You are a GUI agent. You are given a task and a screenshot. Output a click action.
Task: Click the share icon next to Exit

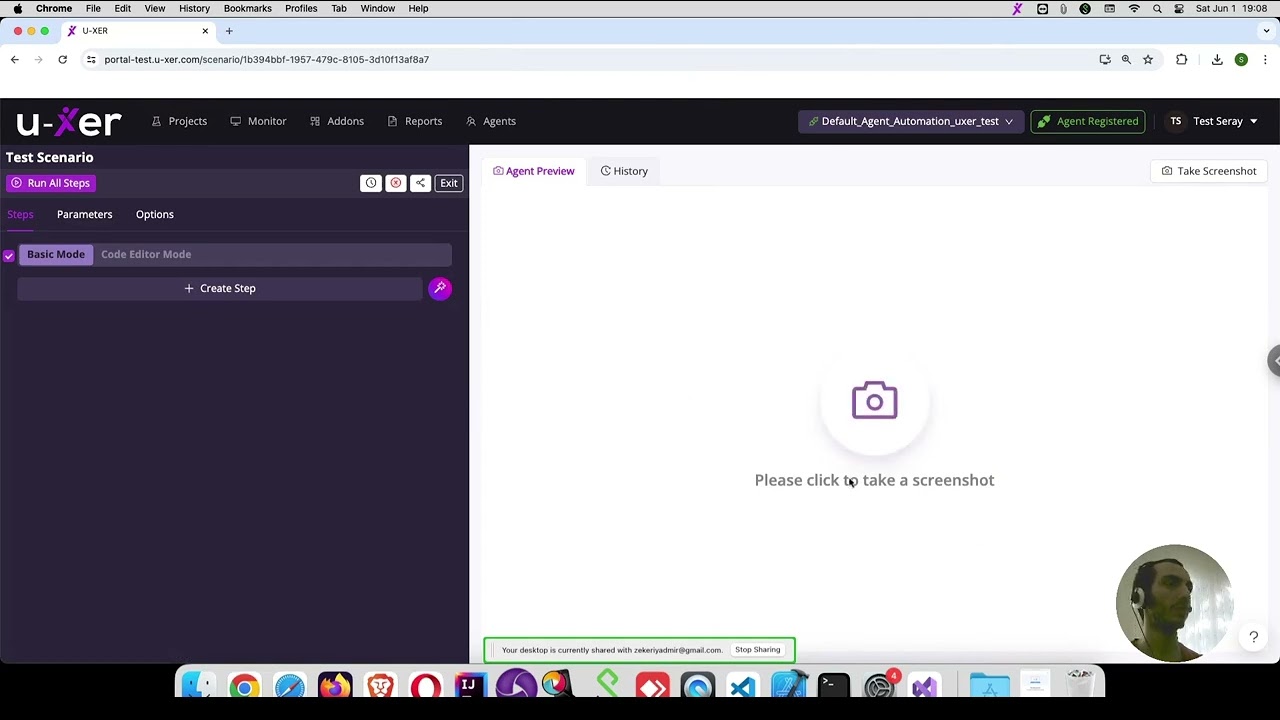421,183
